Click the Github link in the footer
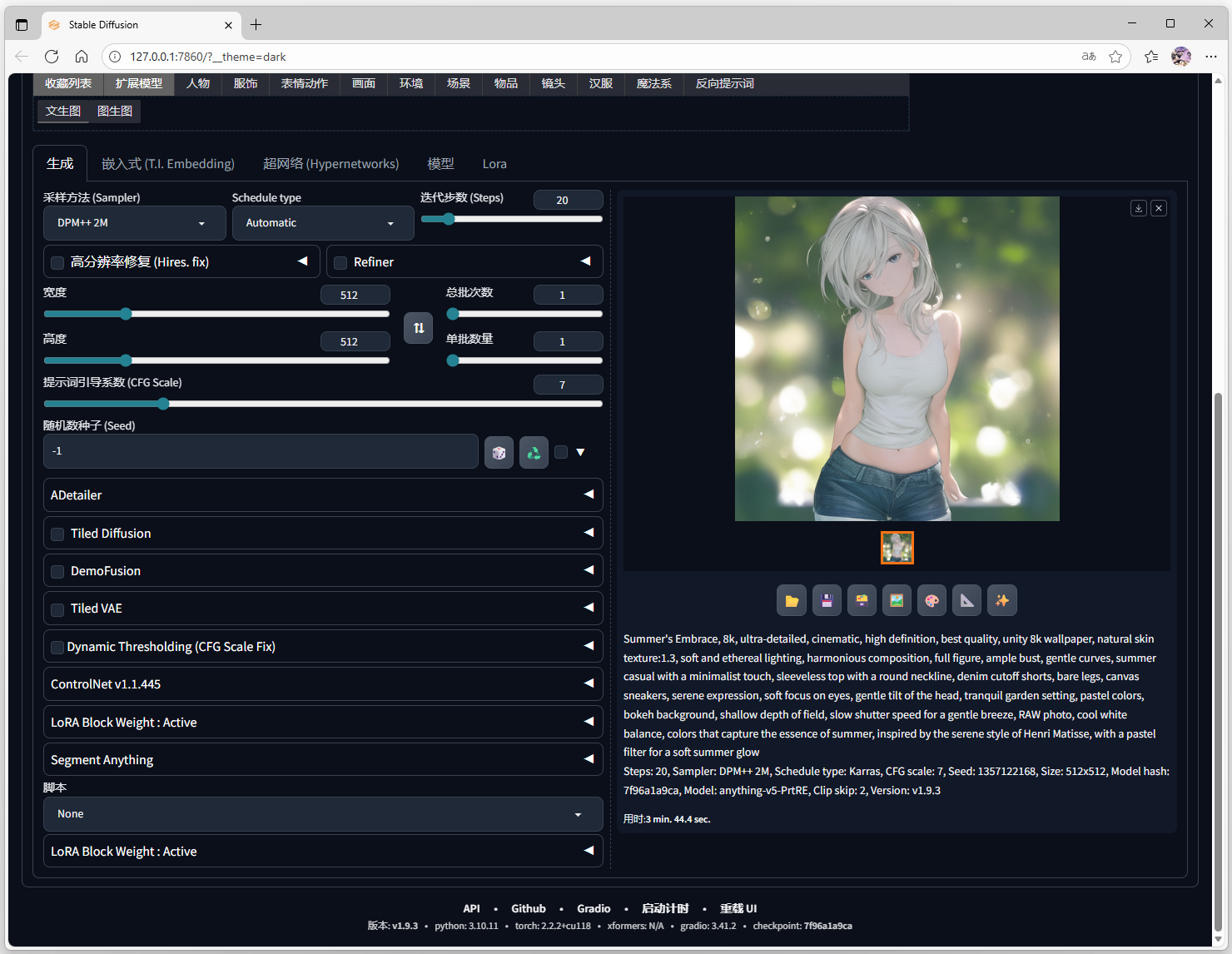This screenshot has width=1232, height=954. pos(528,908)
